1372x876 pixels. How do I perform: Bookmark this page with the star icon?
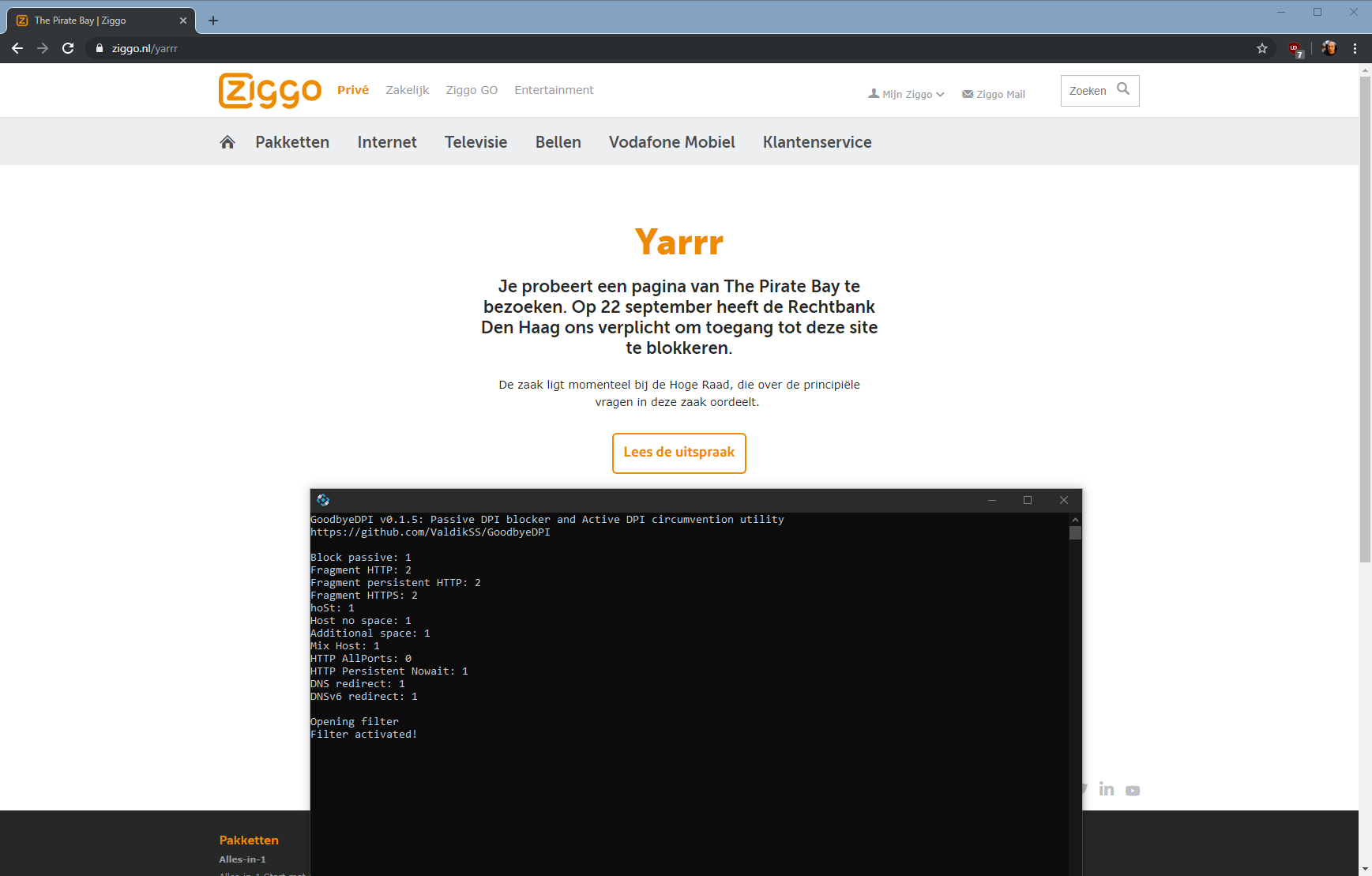[x=1262, y=48]
